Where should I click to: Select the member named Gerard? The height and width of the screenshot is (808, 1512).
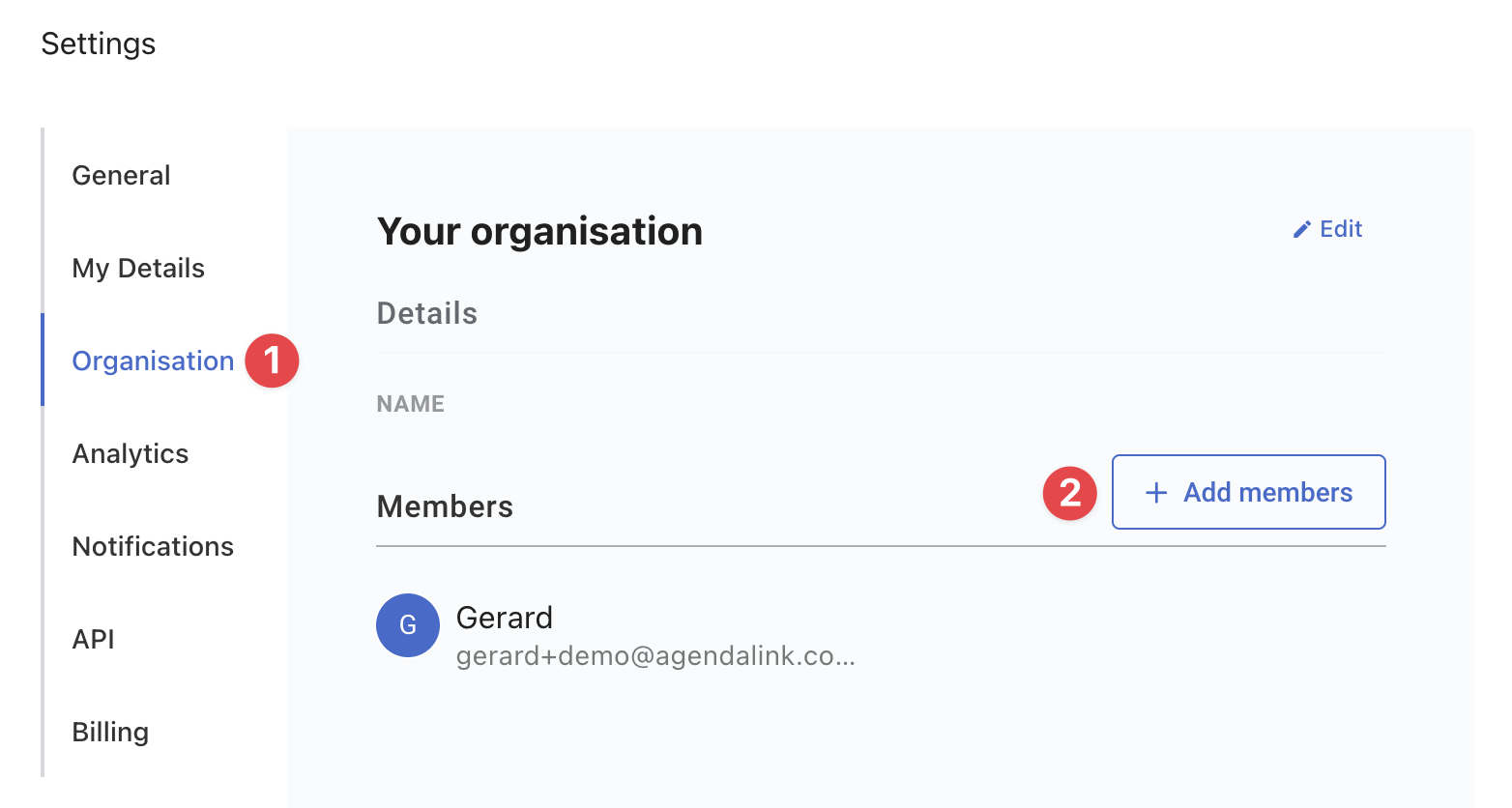504,617
